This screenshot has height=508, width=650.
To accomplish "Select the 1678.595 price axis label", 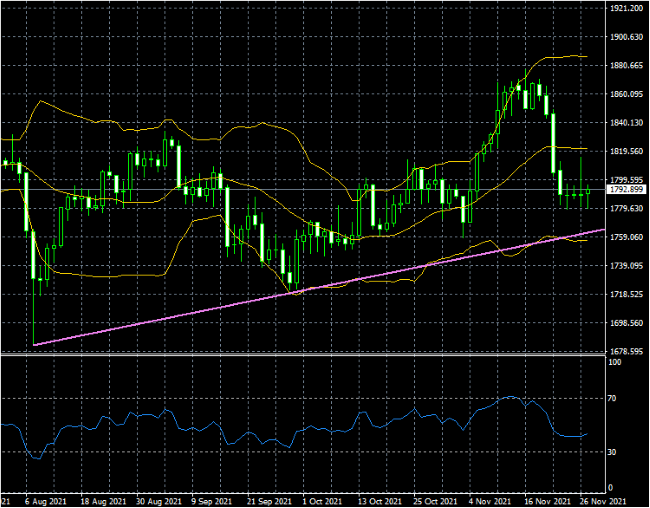I will 626,351.
